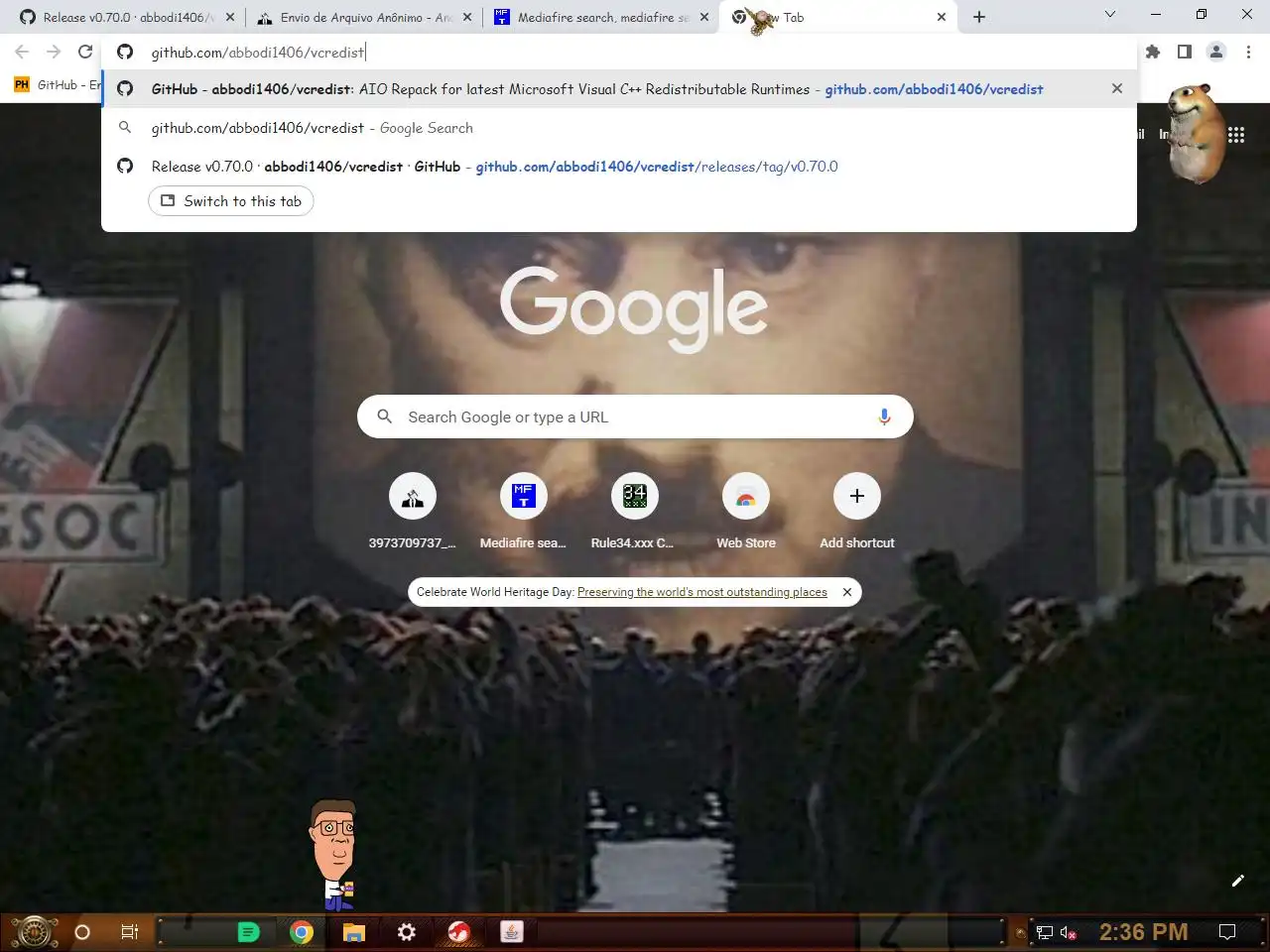Open the Rule34.xxx shortcut tile

tap(634, 510)
